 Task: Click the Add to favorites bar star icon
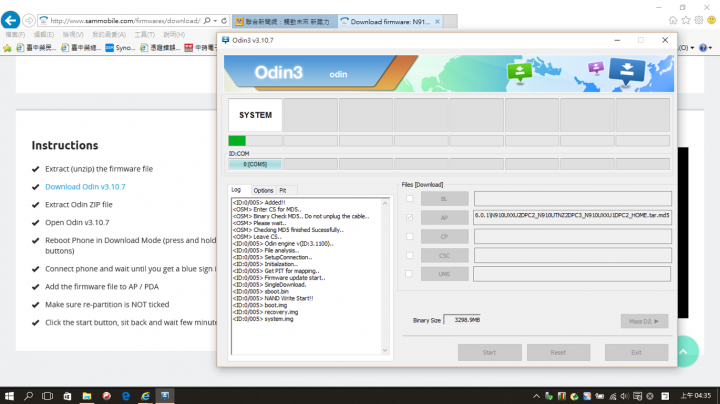7,48
